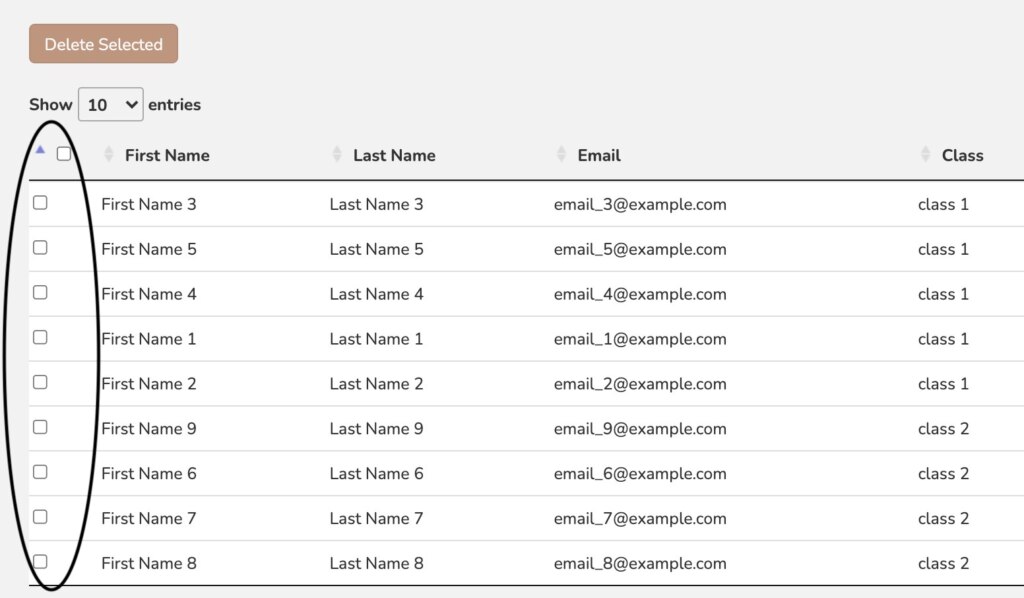Click sort arrows icon next to Email
This screenshot has height=598, width=1024.
(561, 155)
